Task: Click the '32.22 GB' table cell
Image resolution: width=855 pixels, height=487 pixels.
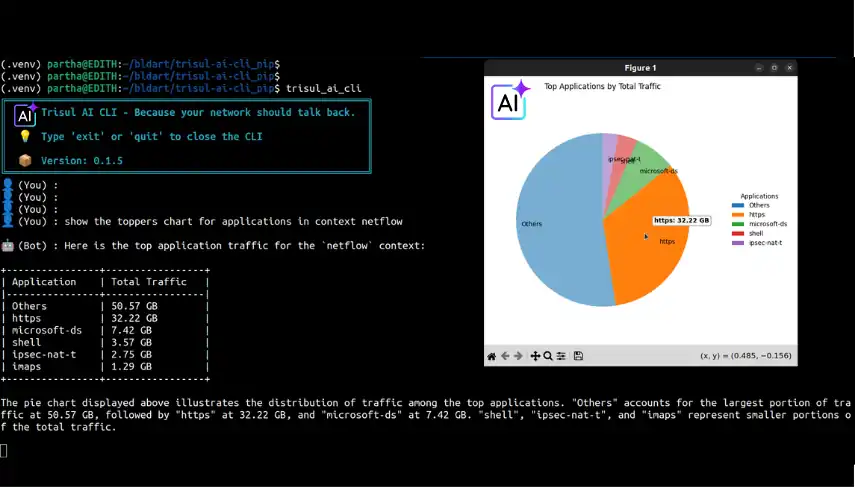Action: [134, 318]
